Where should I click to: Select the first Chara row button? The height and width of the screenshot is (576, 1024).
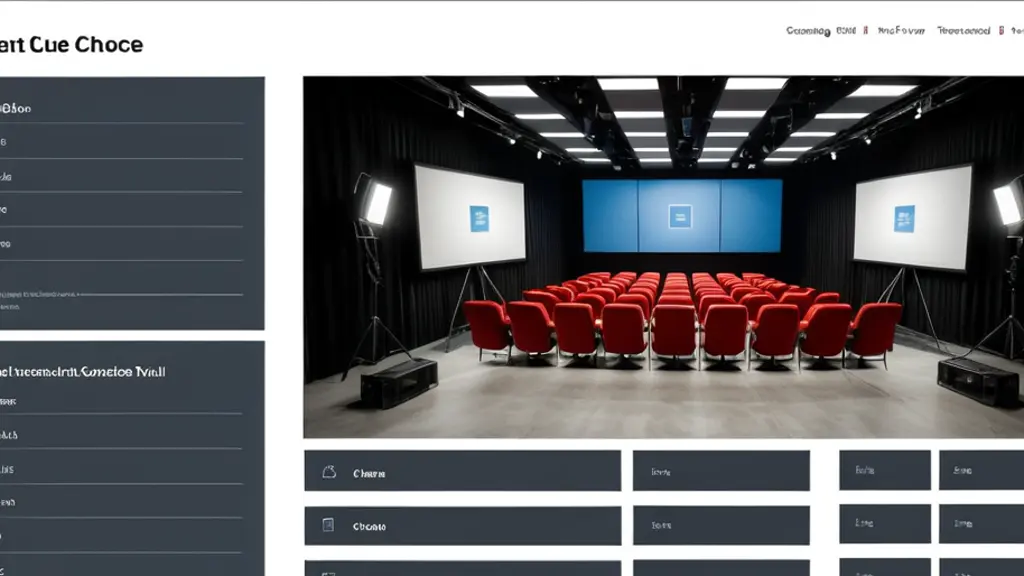[x=462, y=471]
